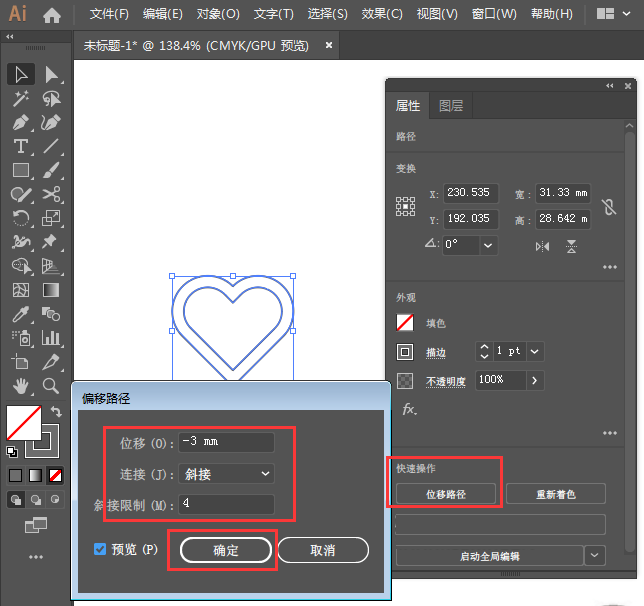Image resolution: width=644 pixels, height=606 pixels.
Task: Select the Pen tool
Action: 21,122
